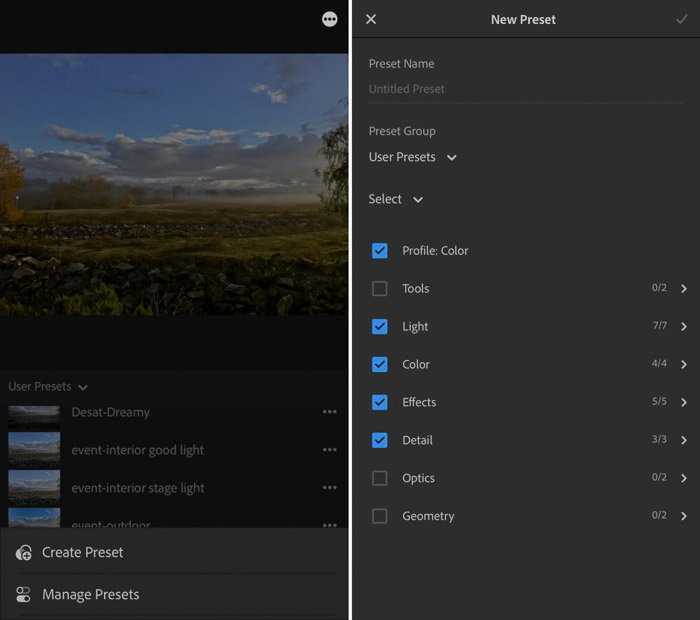700x620 pixels.
Task: Open the Select dropdown
Action: click(395, 199)
